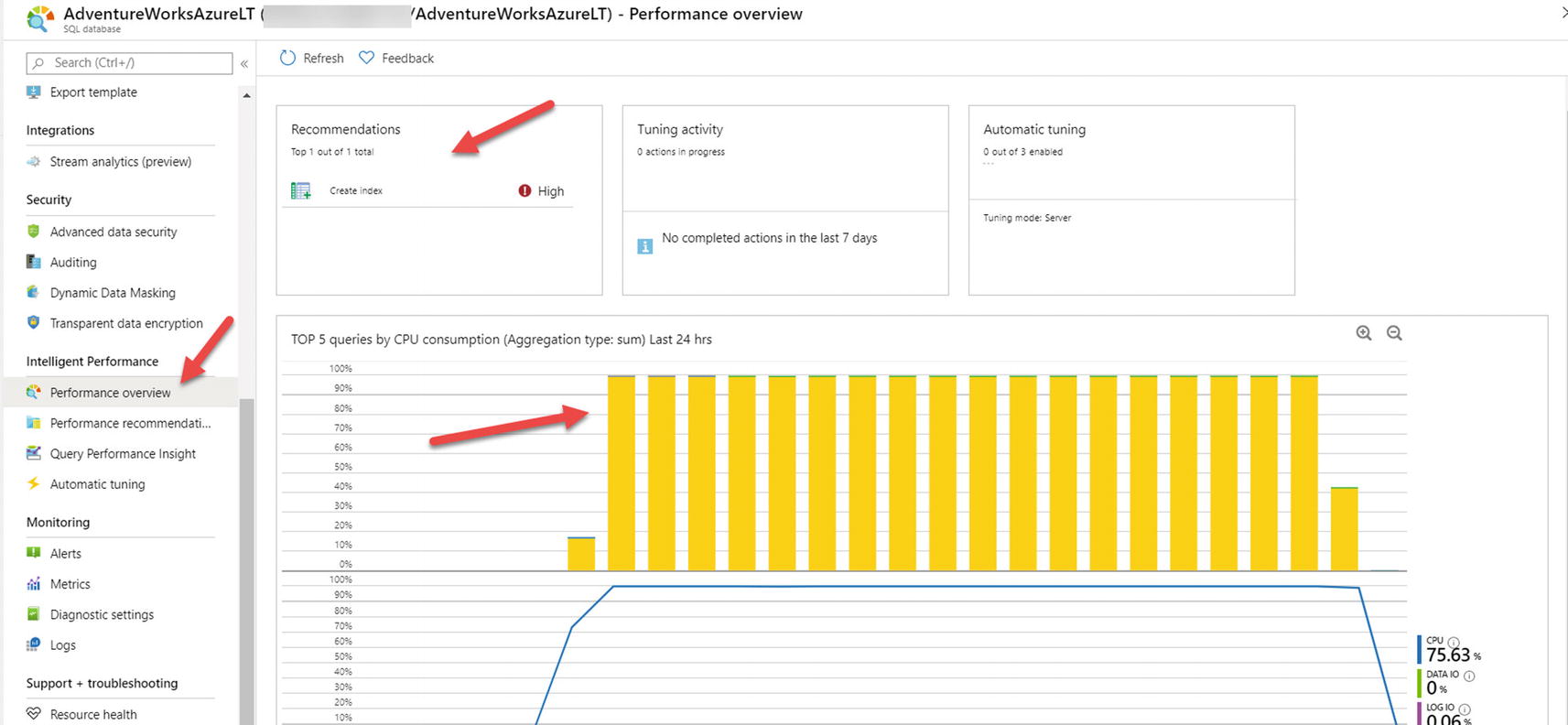Click the High impact alert icon
This screenshot has width=1568, height=725.
(x=524, y=190)
